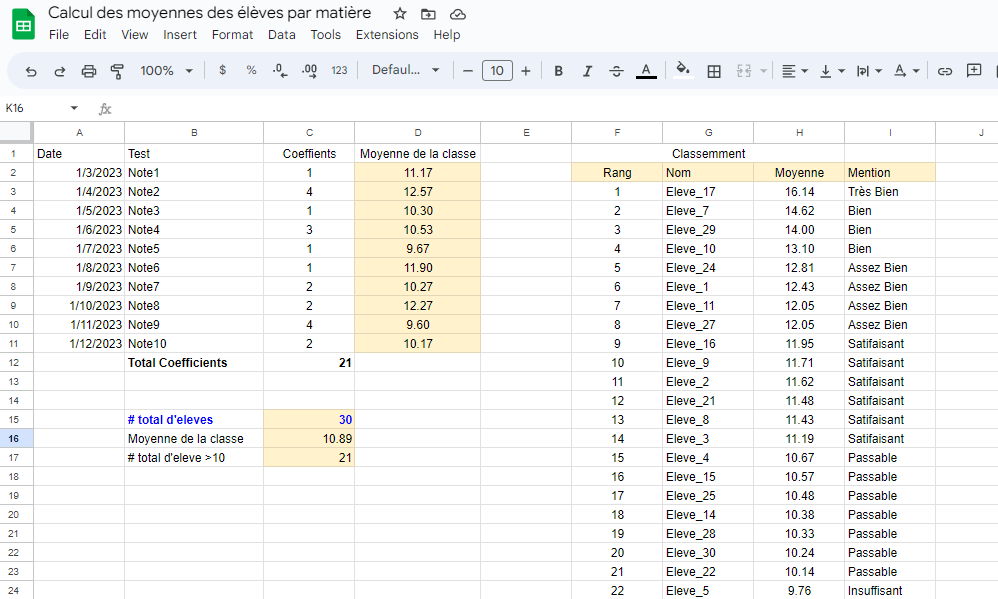The image size is (998, 599).
Task: Open the font selection dropdown
Action: coord(405,71)
